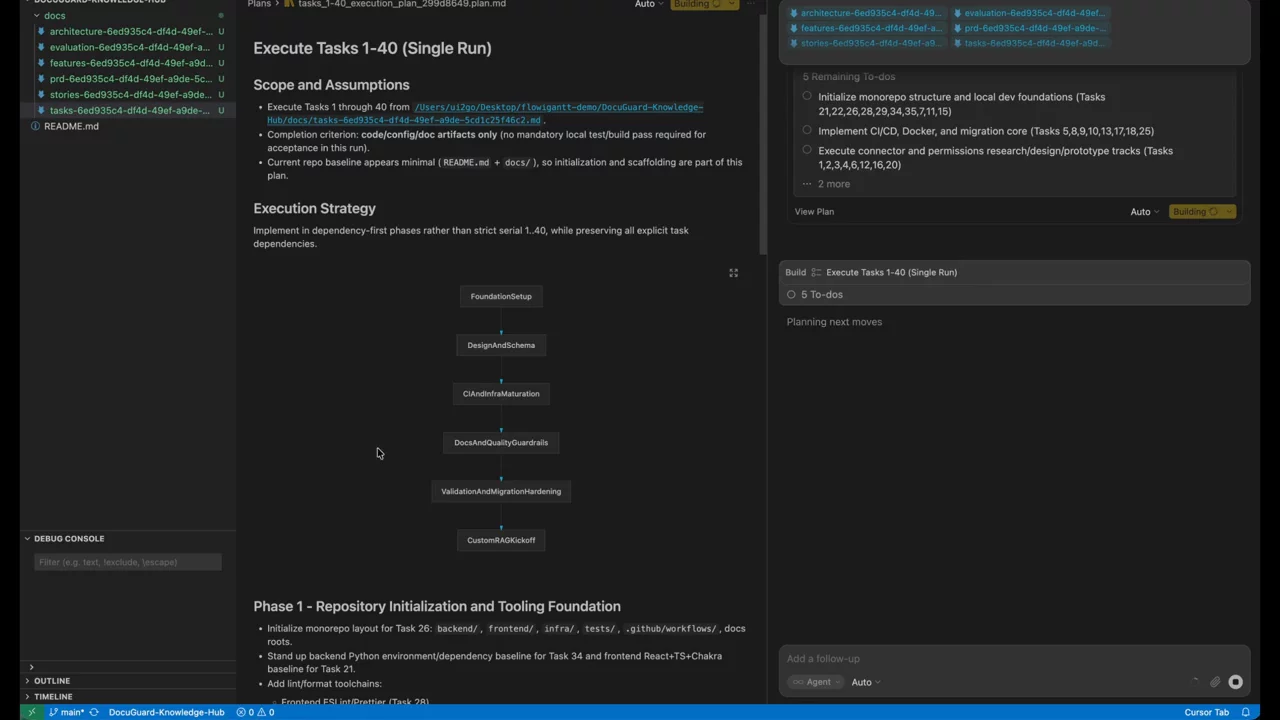The image size is (1280, 720).
Task: Click FoundationSetup diagram node
Action: (x=501, y=296)
